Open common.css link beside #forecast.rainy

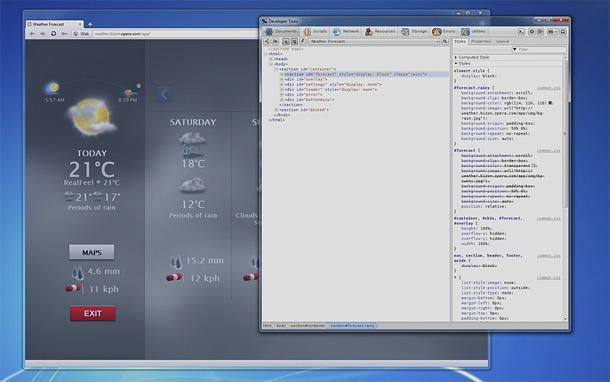[x=549, y=88]
